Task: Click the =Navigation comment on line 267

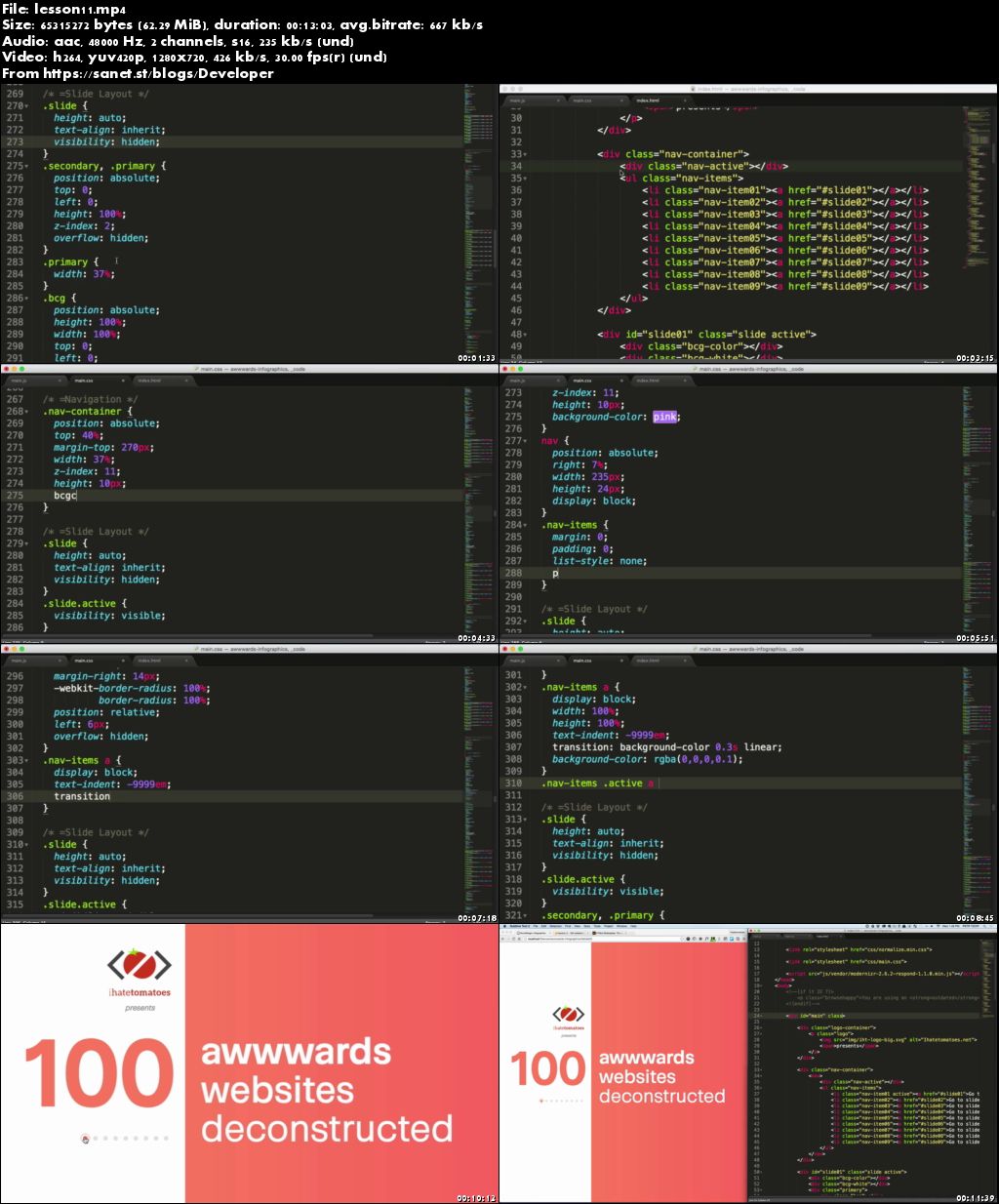Action: tap(90, 399)
